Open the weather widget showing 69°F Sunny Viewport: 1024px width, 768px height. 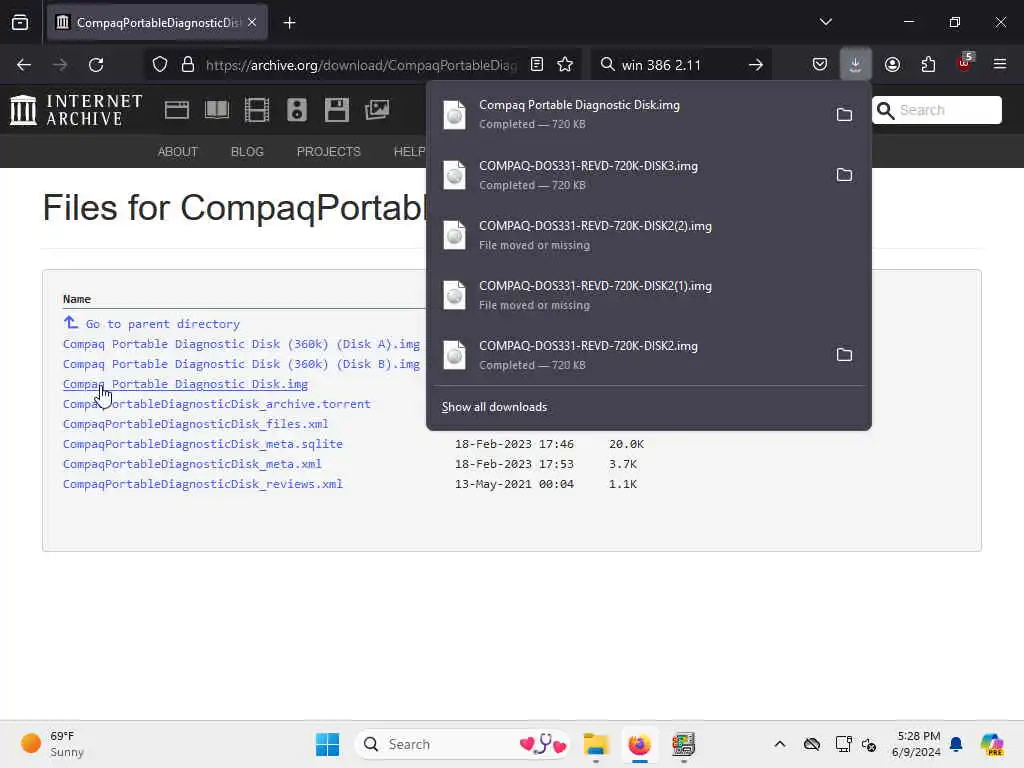click(x=52, y=744)
